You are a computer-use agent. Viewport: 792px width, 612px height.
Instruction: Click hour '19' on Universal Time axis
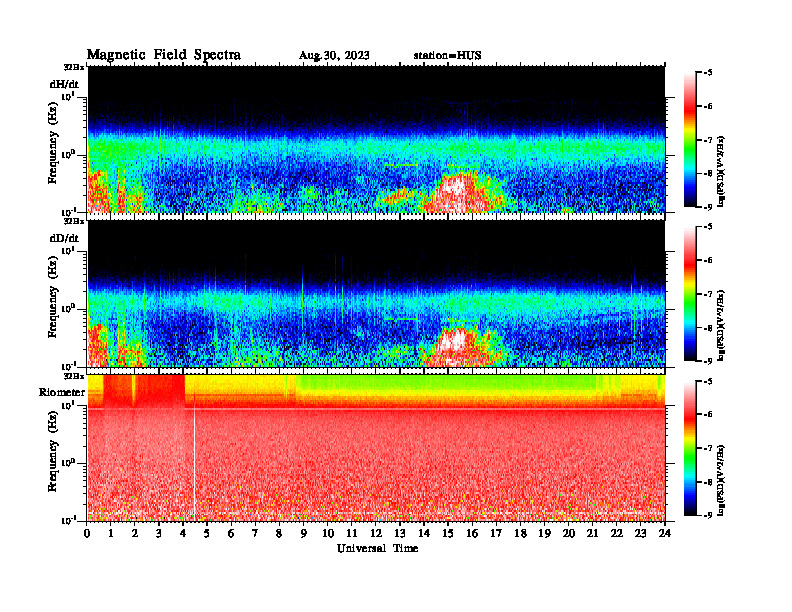(x=544, y=534)
